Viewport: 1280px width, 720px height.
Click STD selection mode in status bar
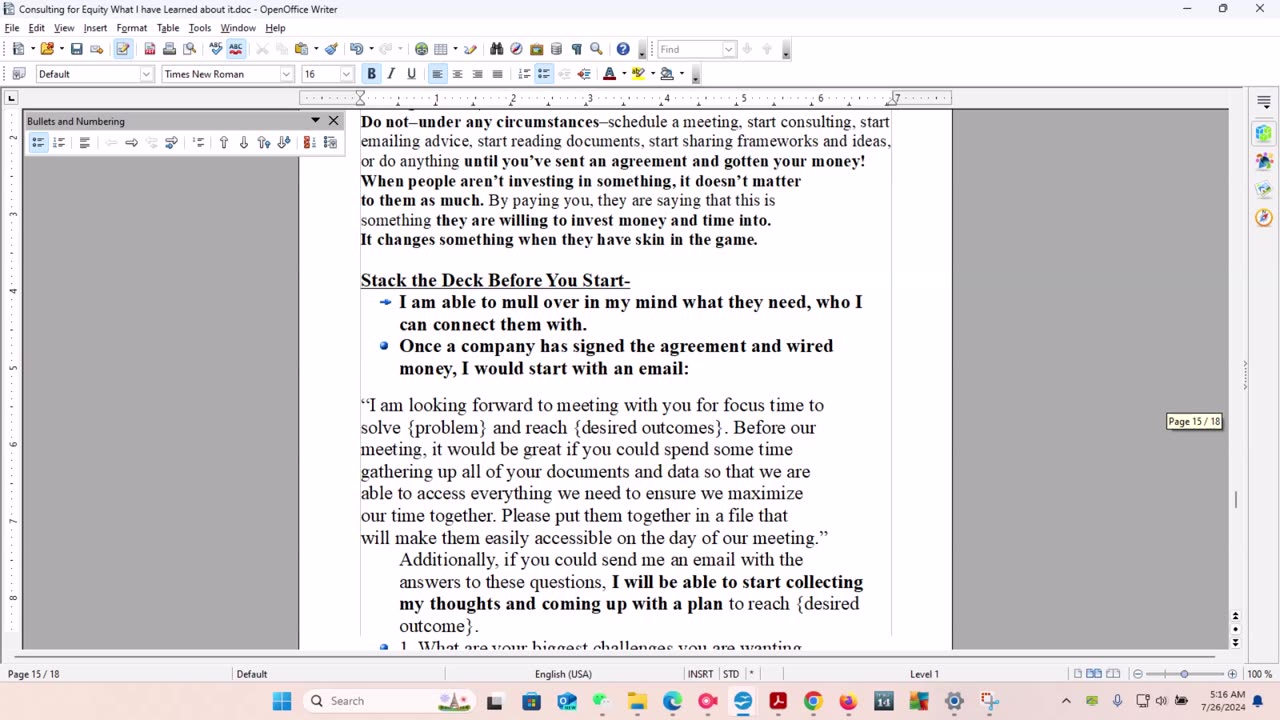[731, 674]
